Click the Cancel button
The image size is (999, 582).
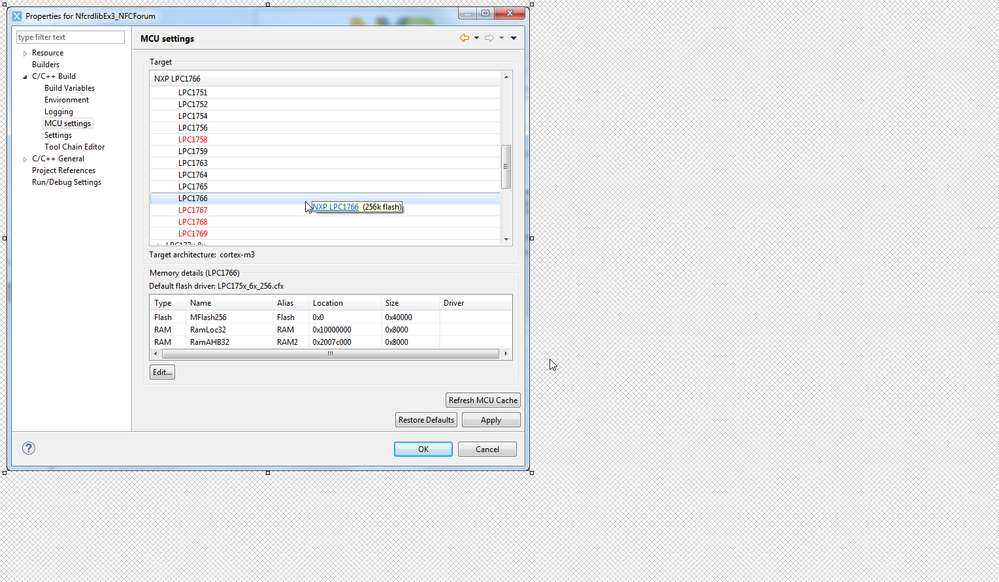[x=487, y=449]
